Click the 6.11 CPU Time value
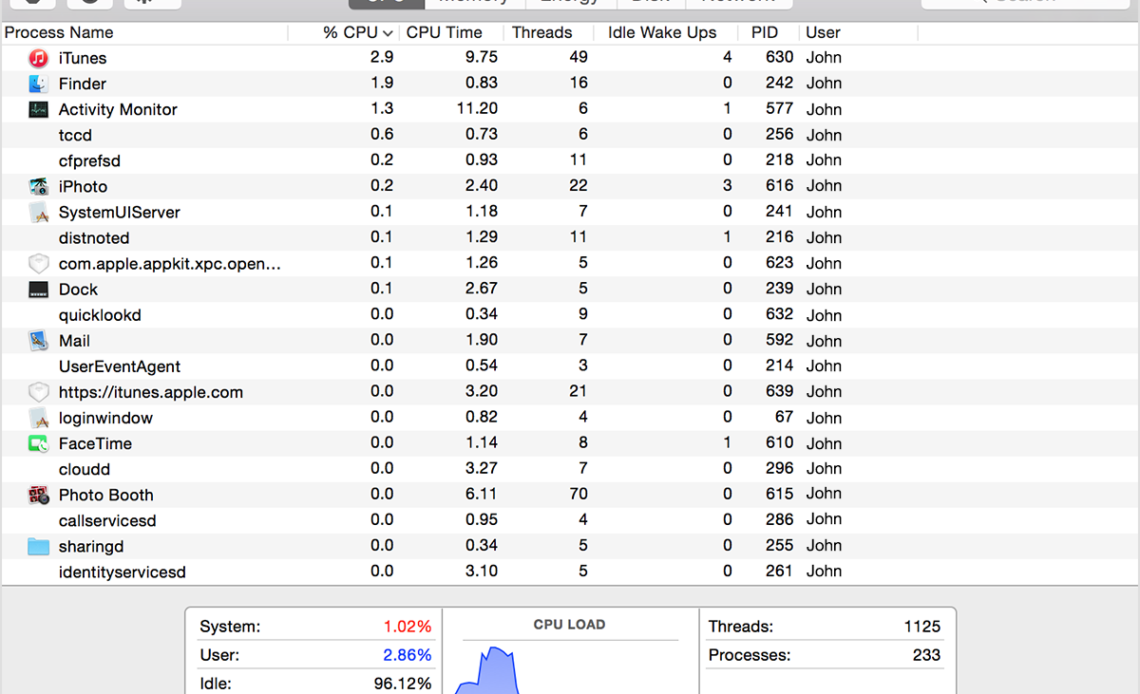Viewport: 1140px width, 694px height. tap(481, 494)
